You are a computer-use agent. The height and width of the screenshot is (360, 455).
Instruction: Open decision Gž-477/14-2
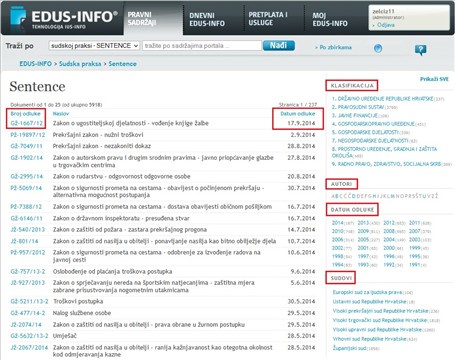[28, 313]
